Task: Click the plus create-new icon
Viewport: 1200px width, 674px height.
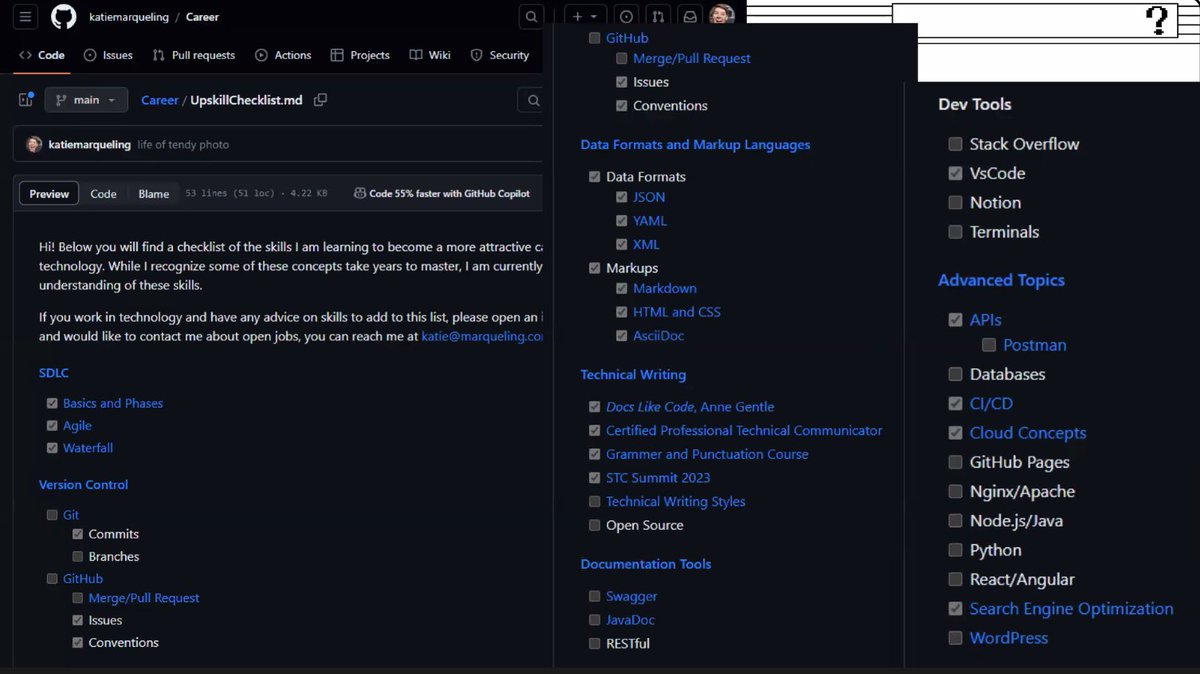Action: coord(579,17)
